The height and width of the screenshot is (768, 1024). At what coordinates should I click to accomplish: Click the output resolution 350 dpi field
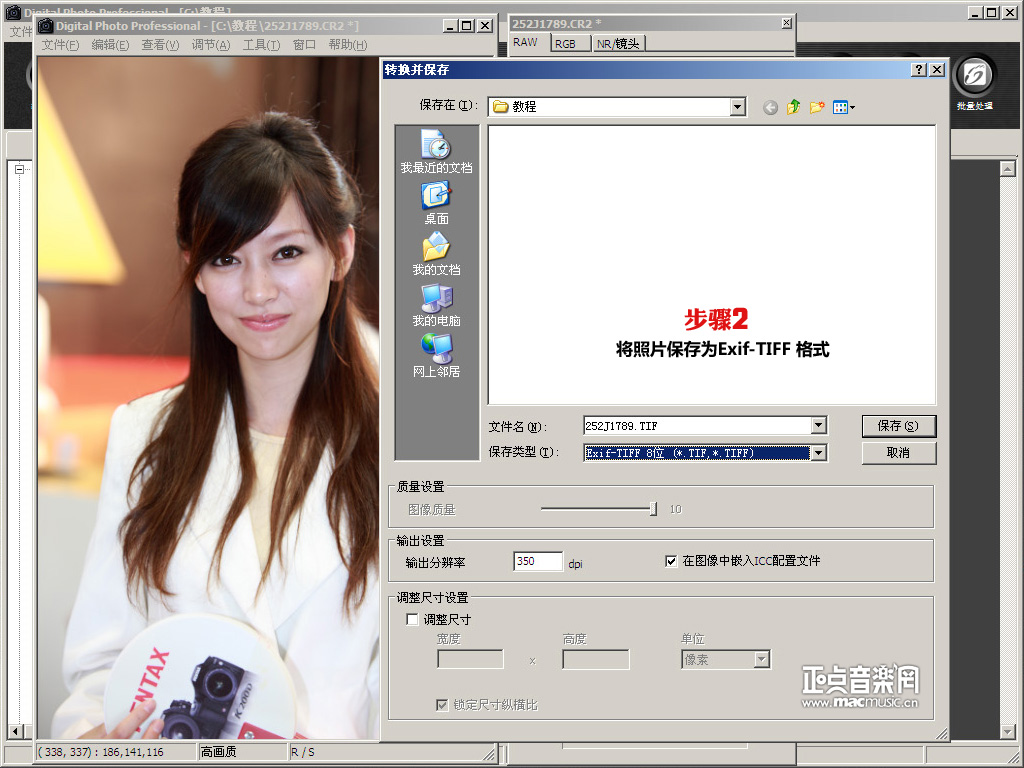[537, 562]
